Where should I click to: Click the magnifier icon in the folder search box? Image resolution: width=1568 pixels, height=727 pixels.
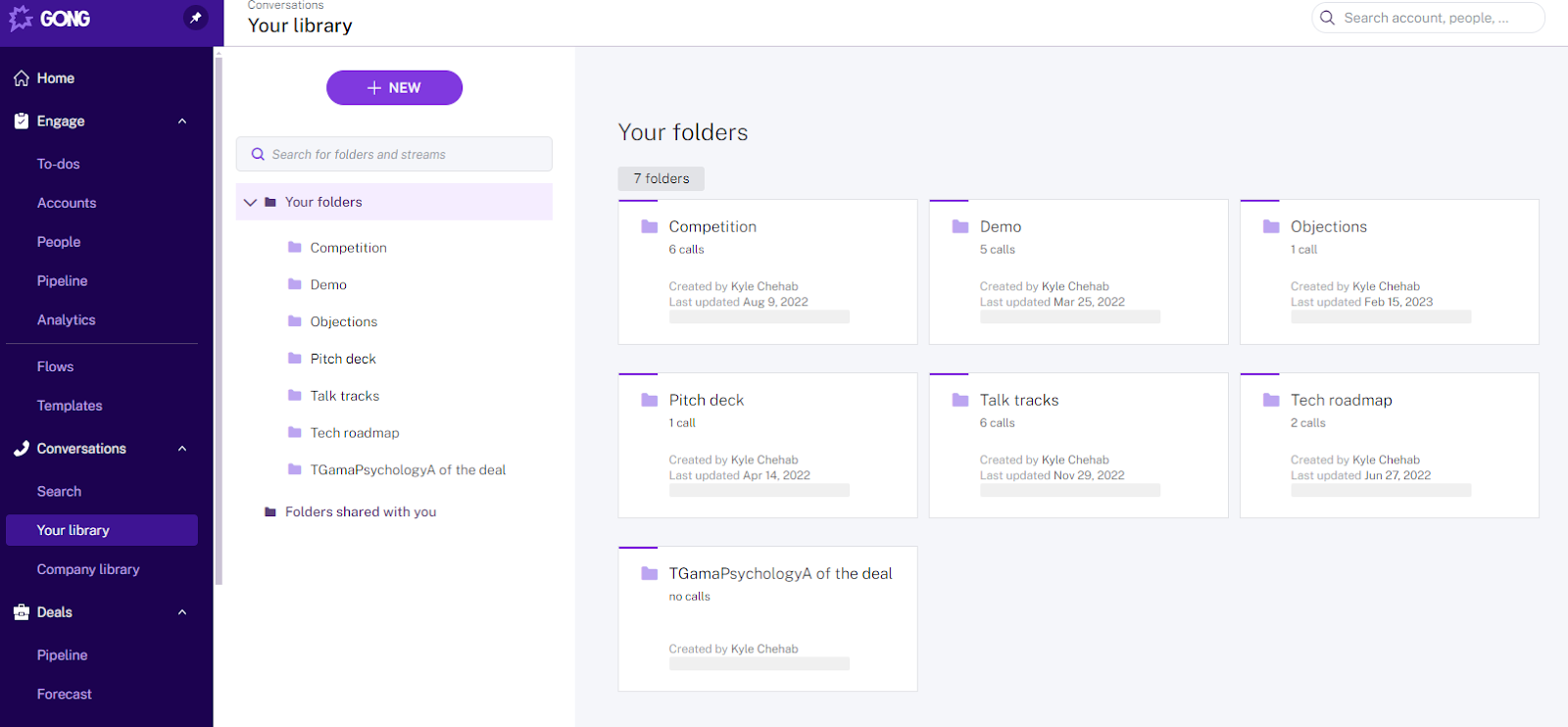tap(258, 155)
